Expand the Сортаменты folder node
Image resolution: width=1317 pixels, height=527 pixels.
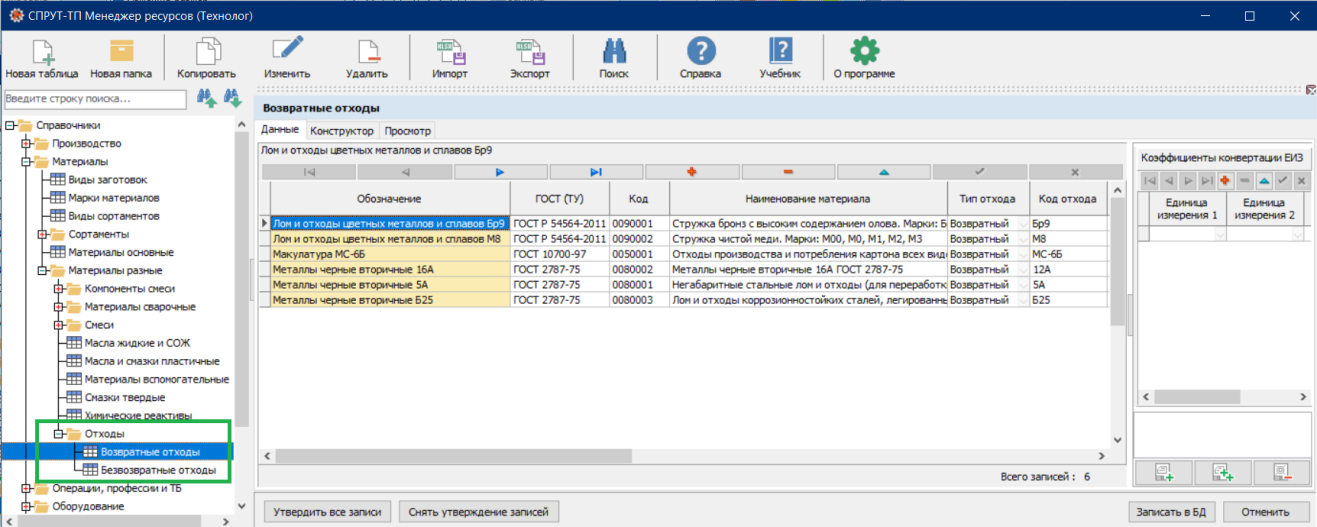pyautogui.click(x=43, y=234)
